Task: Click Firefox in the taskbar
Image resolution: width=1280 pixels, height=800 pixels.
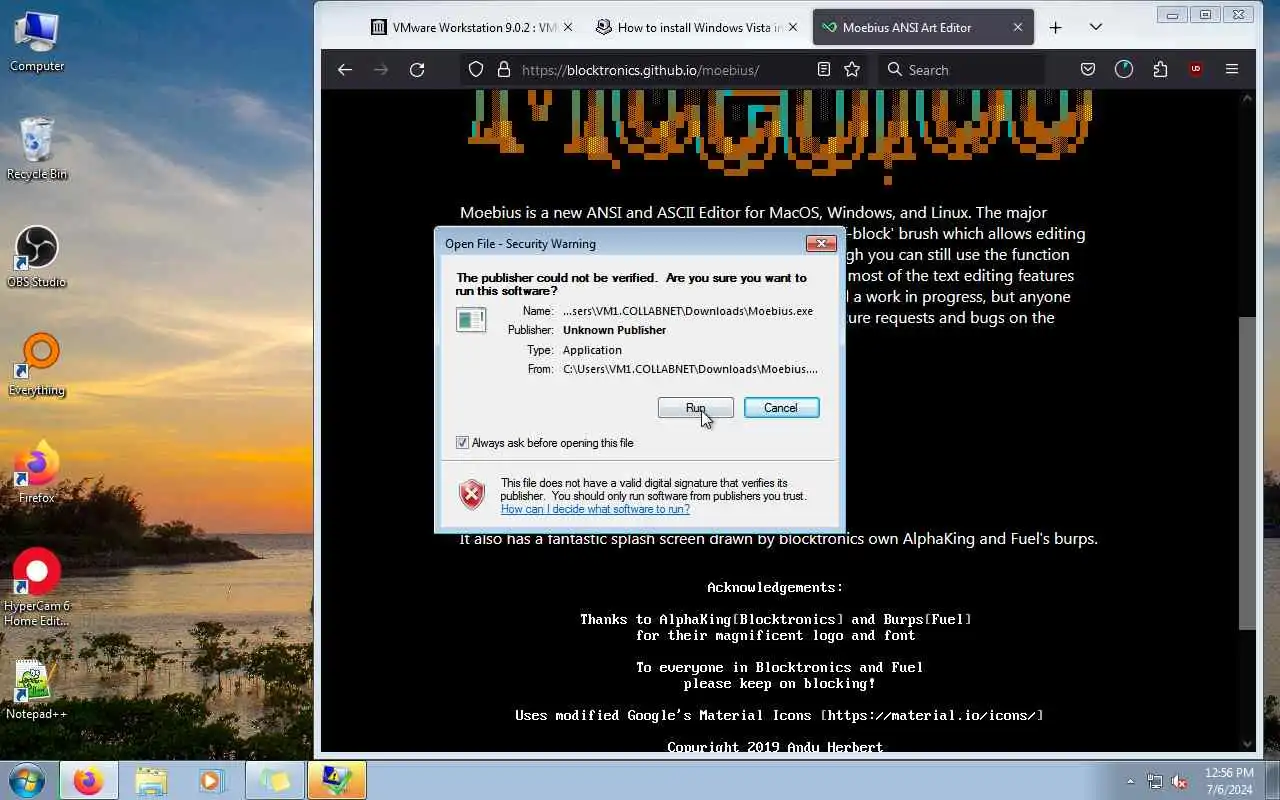Action: [x=88, y=781]
